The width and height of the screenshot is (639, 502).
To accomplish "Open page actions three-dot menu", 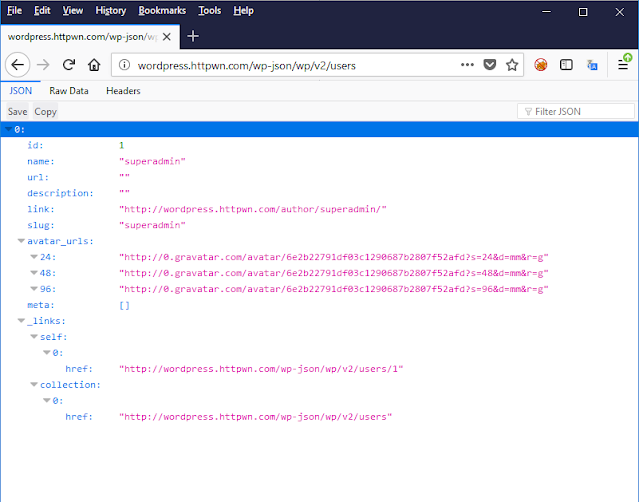I will tap(467, 65).
